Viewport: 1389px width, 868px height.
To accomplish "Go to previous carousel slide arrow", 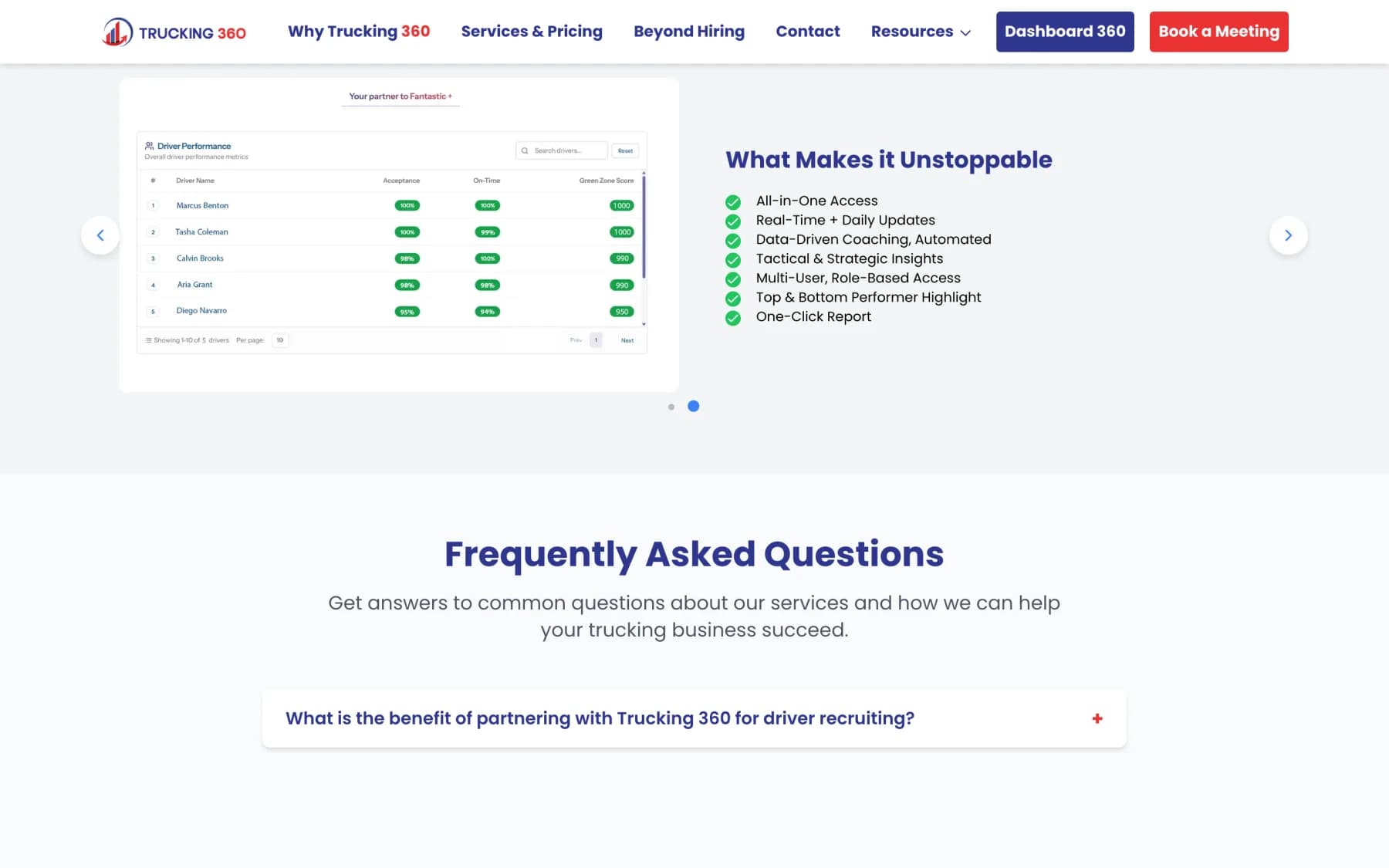I will [x=100, y=235].
